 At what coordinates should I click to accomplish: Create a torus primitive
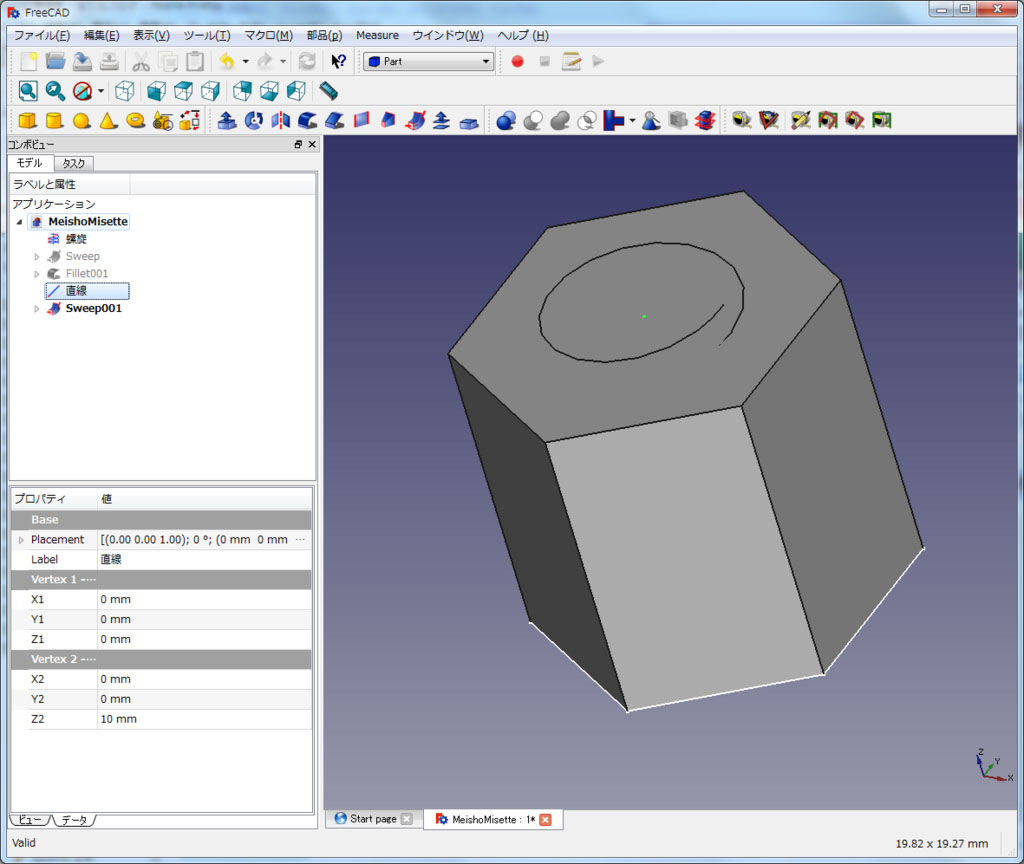(x=135, y=120)
